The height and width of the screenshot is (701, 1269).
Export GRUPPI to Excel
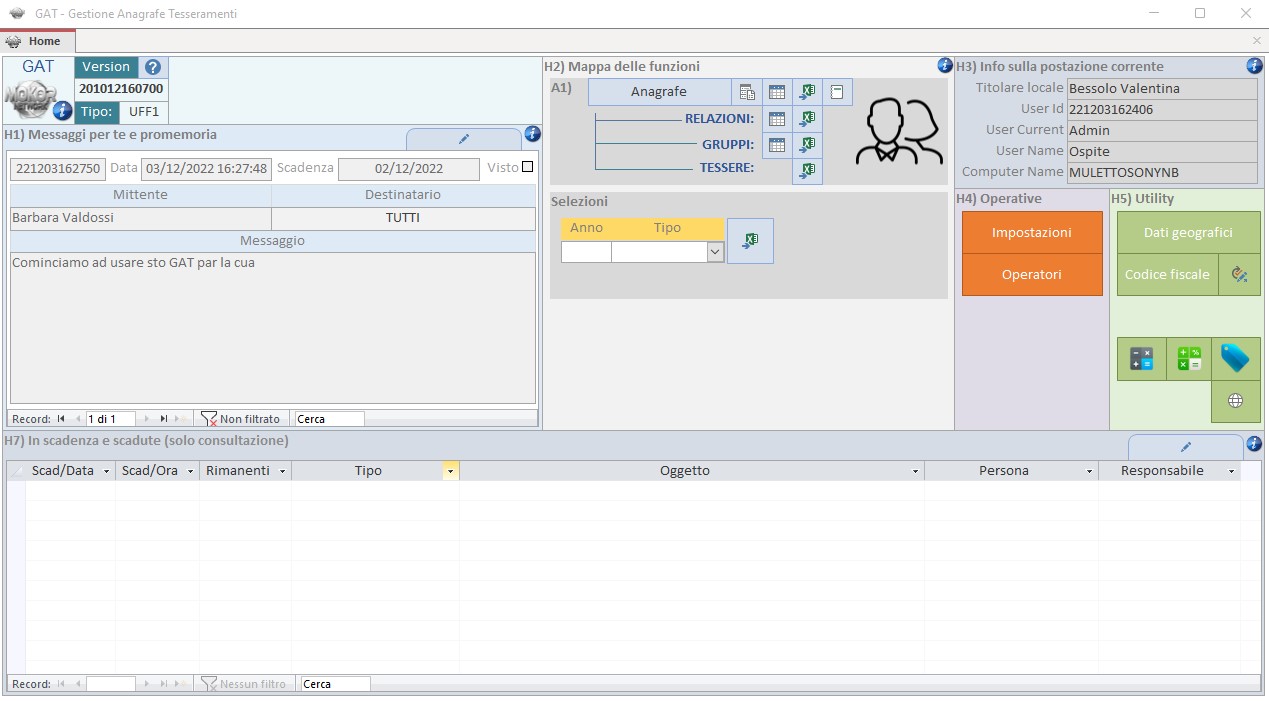(807, 145)
